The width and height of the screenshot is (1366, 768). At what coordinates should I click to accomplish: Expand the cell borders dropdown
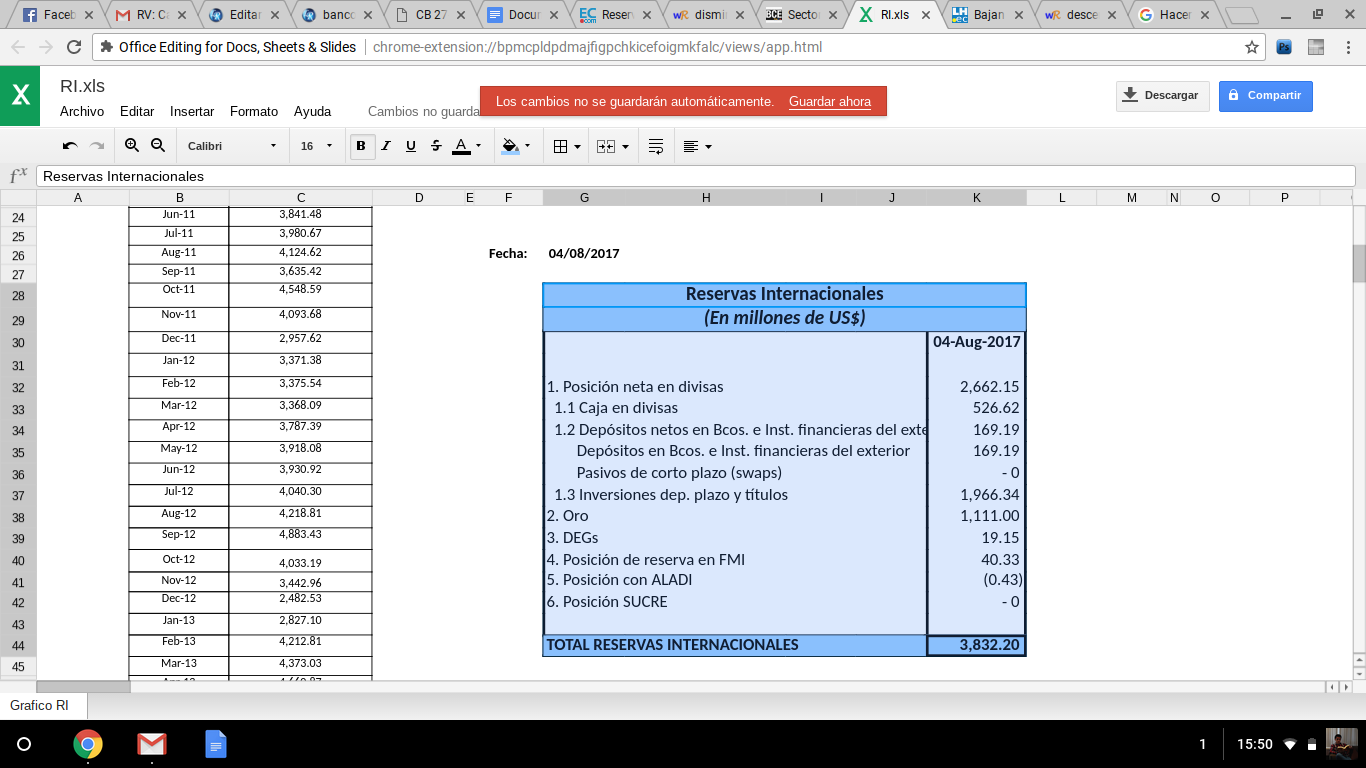point(566,146)
